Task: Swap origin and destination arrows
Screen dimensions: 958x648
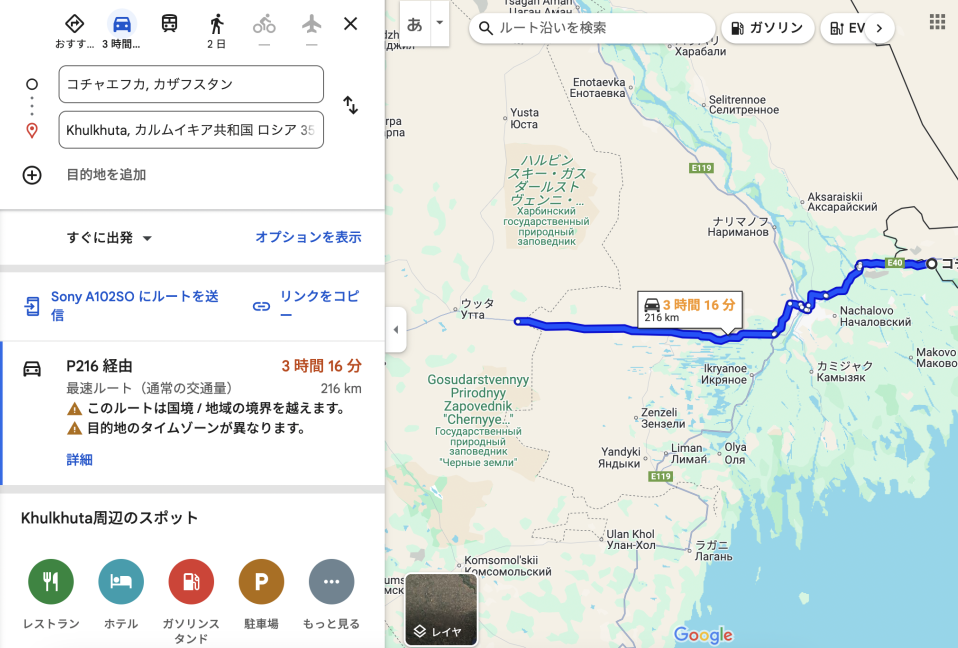Action: pos(350,106)
